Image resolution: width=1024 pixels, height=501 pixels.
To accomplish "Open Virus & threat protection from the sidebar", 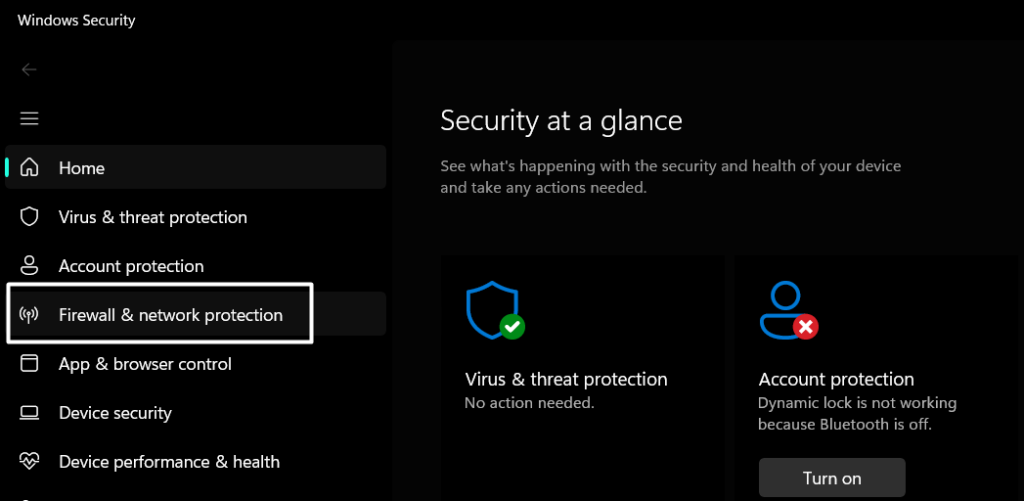I will 153,217.
